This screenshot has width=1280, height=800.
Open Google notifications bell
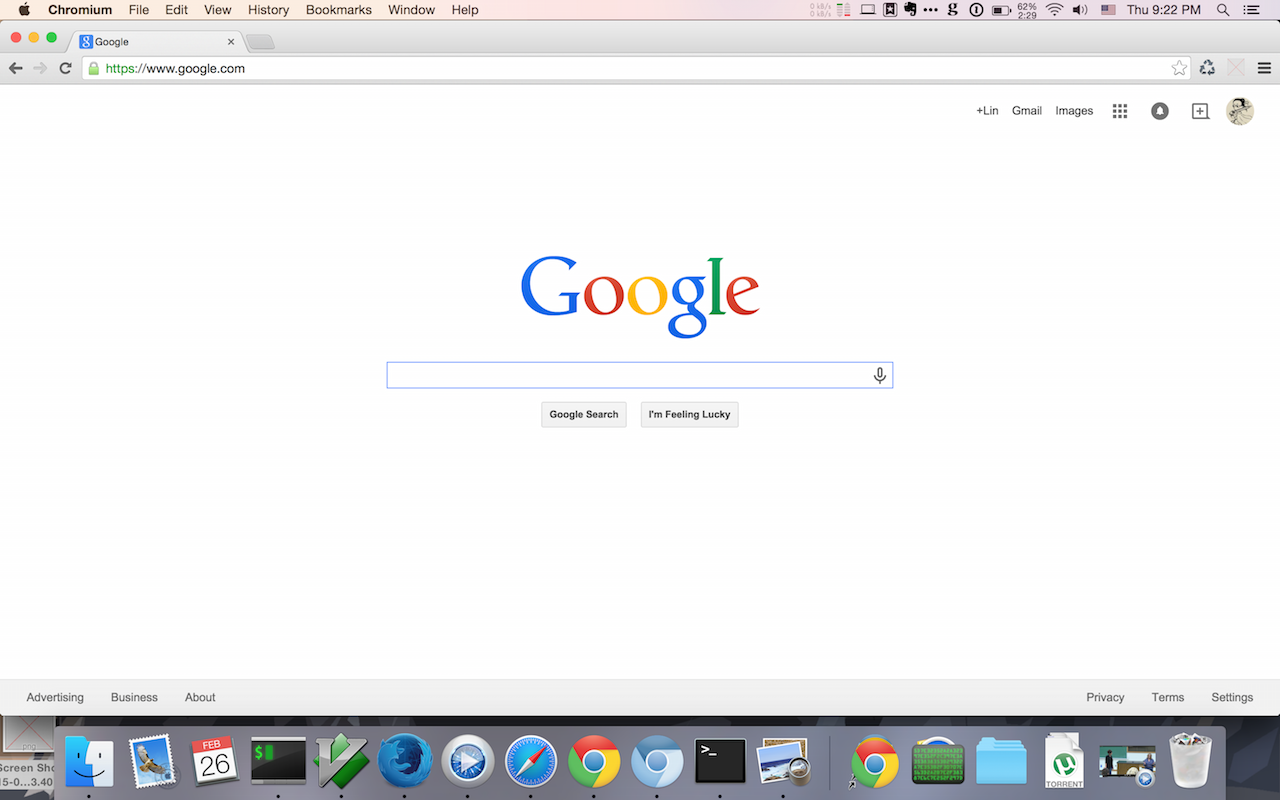point(1160,111)
